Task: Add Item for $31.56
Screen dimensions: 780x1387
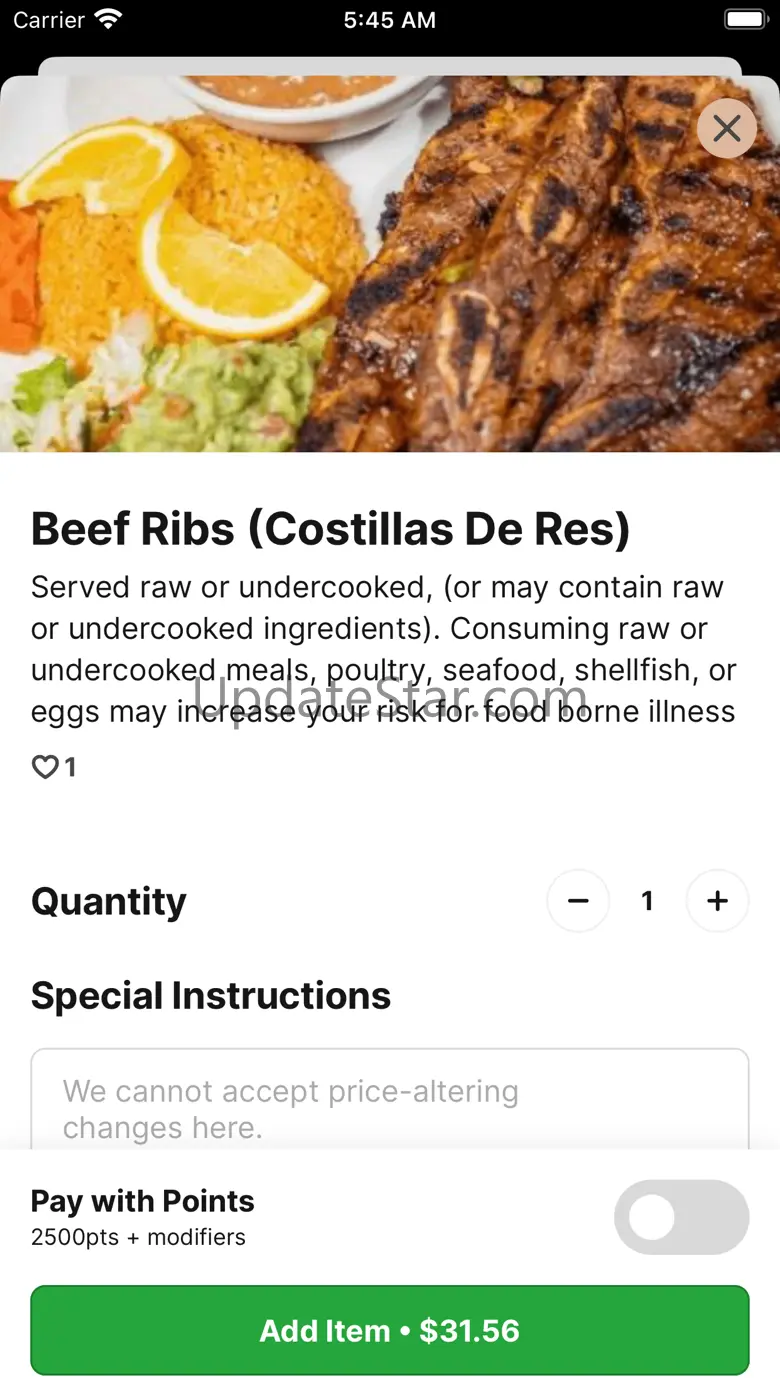Action: click(x=390, y=1330)
